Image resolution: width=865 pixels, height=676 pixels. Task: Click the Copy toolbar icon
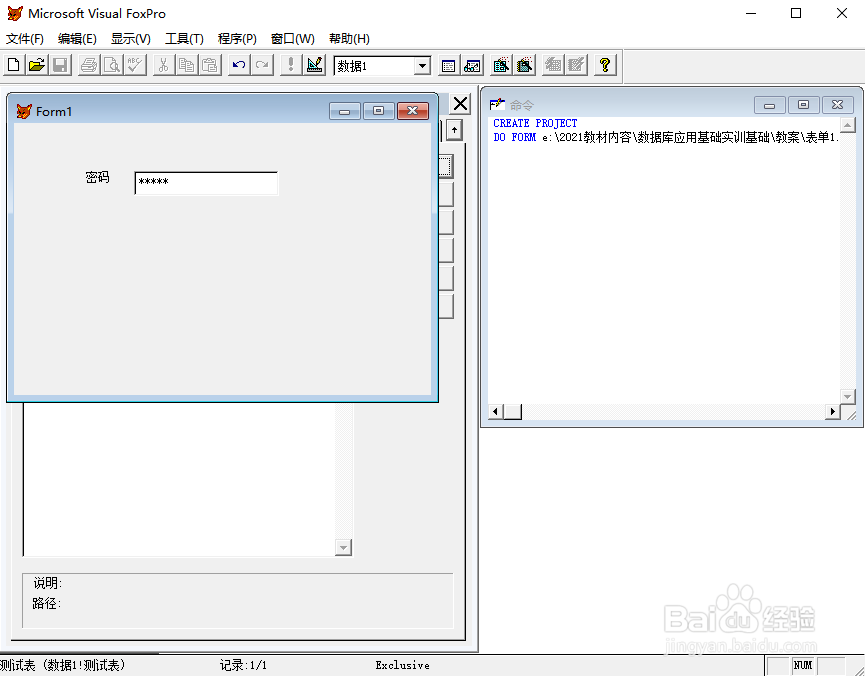coord(186,65)
